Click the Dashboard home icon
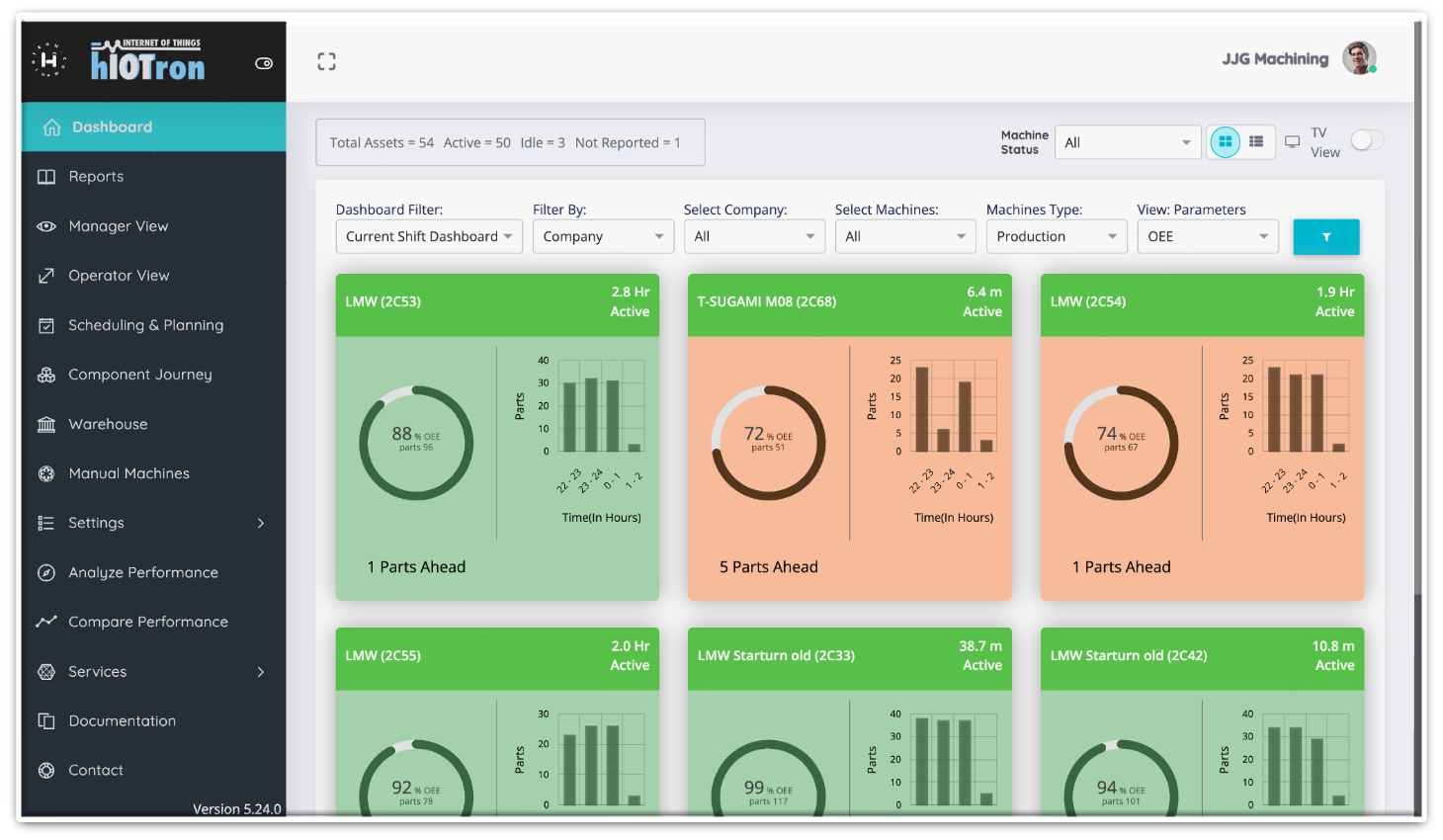The image size is (1443, 840). 52,127
